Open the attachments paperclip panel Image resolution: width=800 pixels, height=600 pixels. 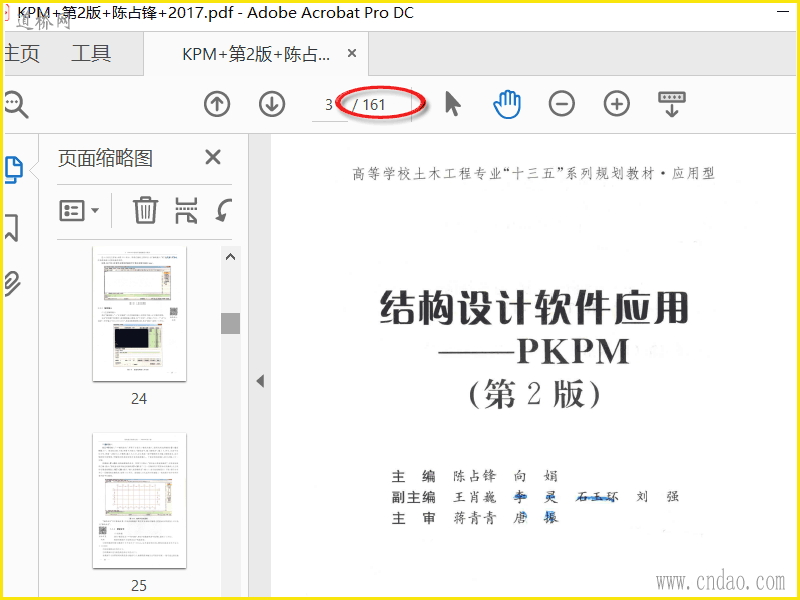(x=12, y=284)
